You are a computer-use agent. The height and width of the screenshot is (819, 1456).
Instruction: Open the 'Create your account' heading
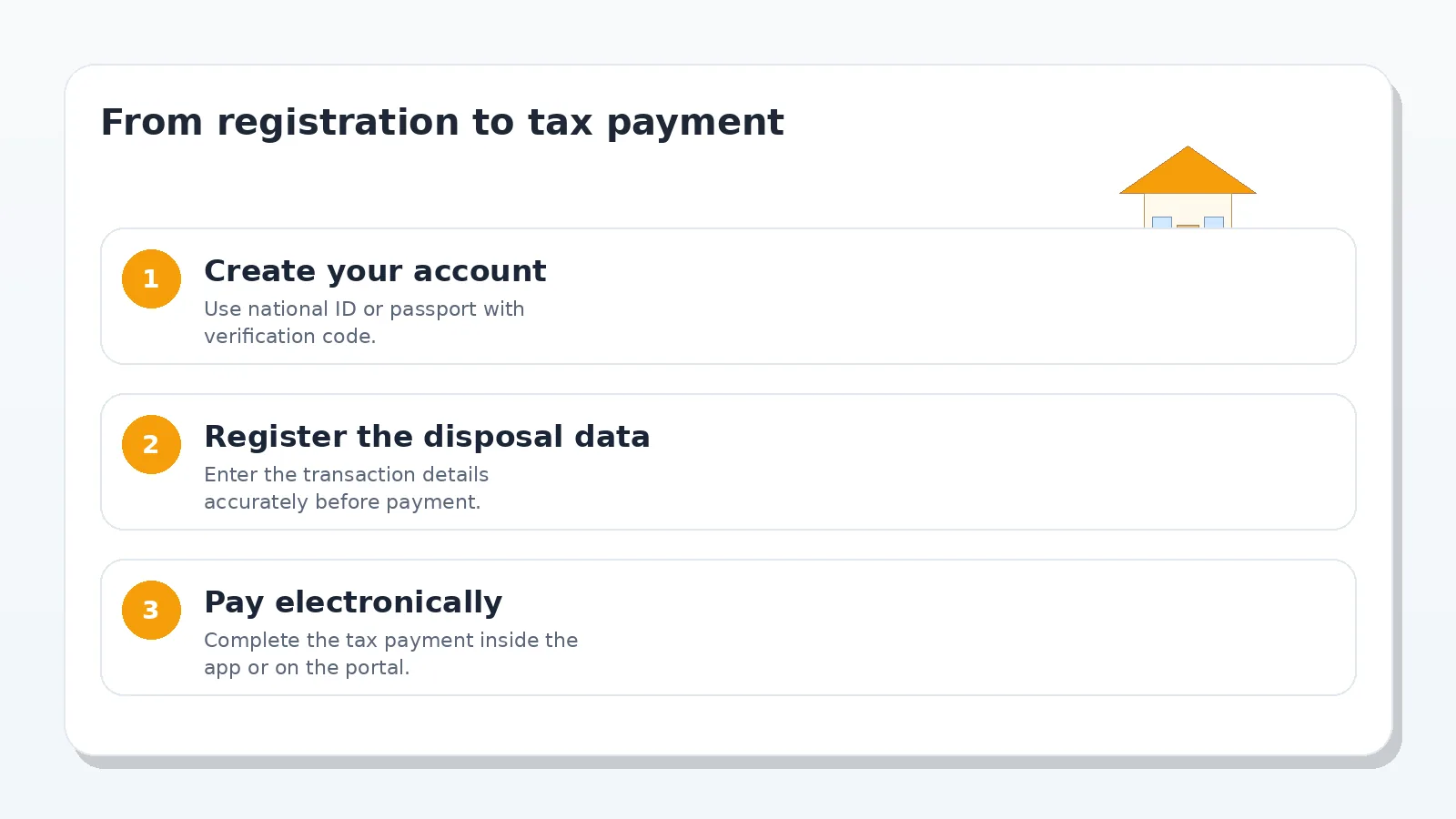[x=375, y=271]
